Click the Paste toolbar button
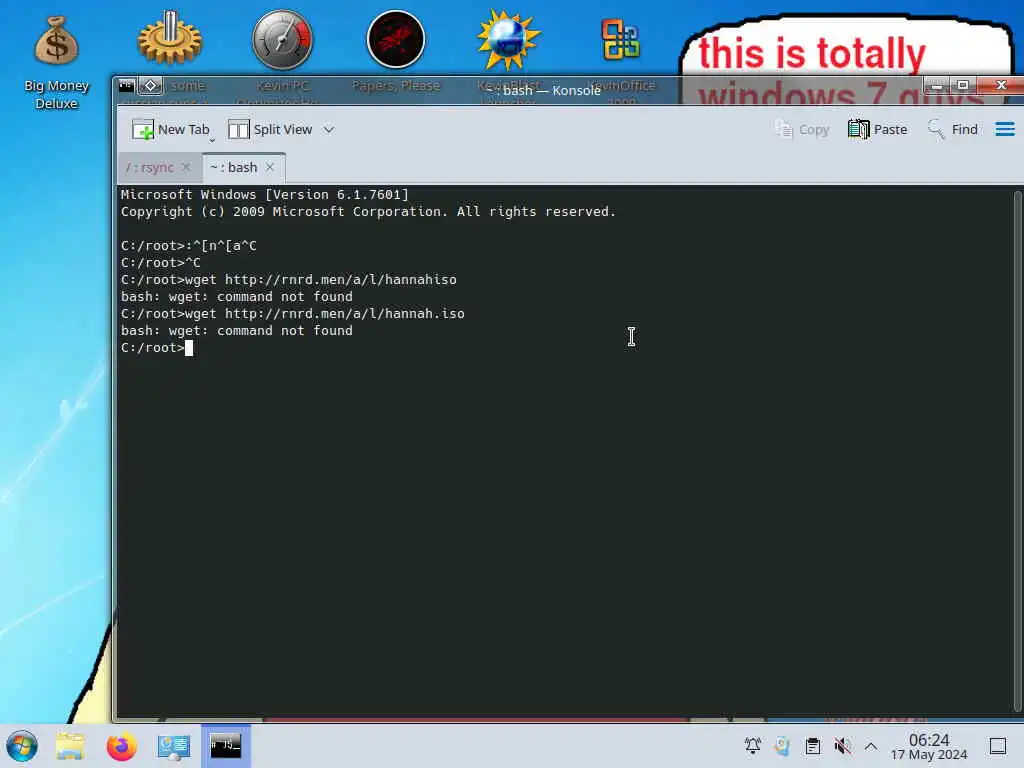This screenshot has width=1024, height=768. (x=877, y=129)
